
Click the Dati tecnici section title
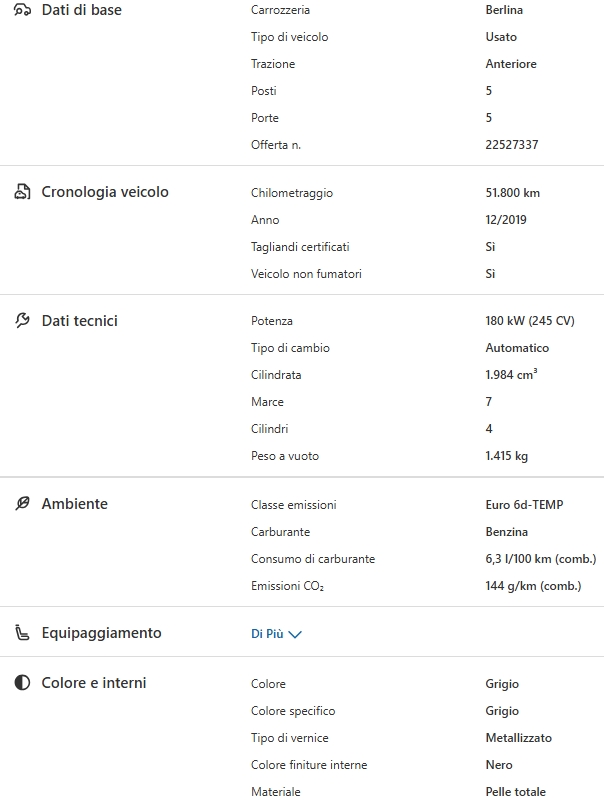point(79,321)
